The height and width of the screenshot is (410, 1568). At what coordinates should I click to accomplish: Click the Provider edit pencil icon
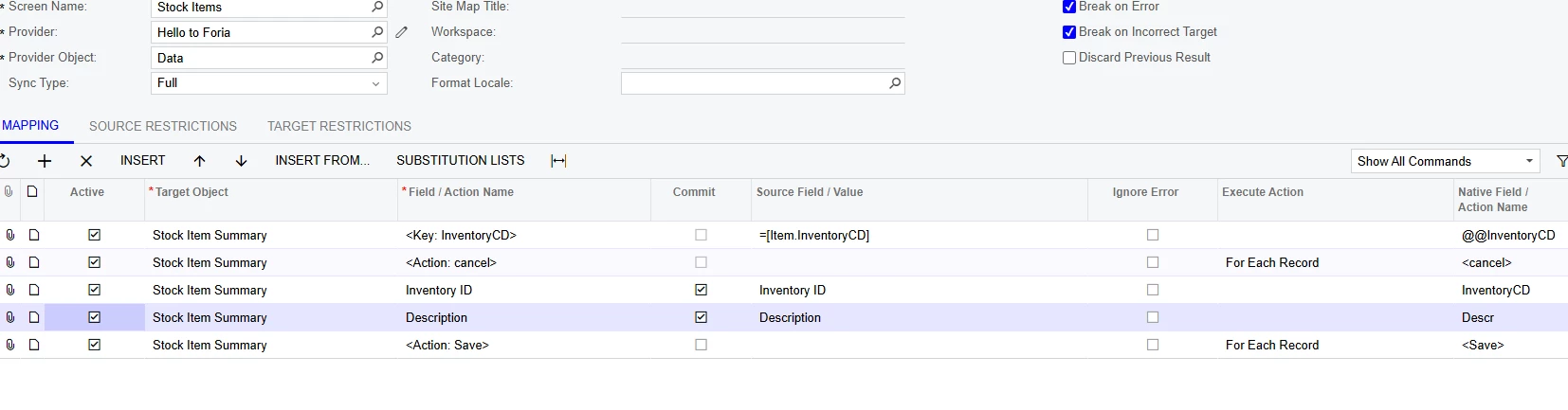(x=402, y=32)
